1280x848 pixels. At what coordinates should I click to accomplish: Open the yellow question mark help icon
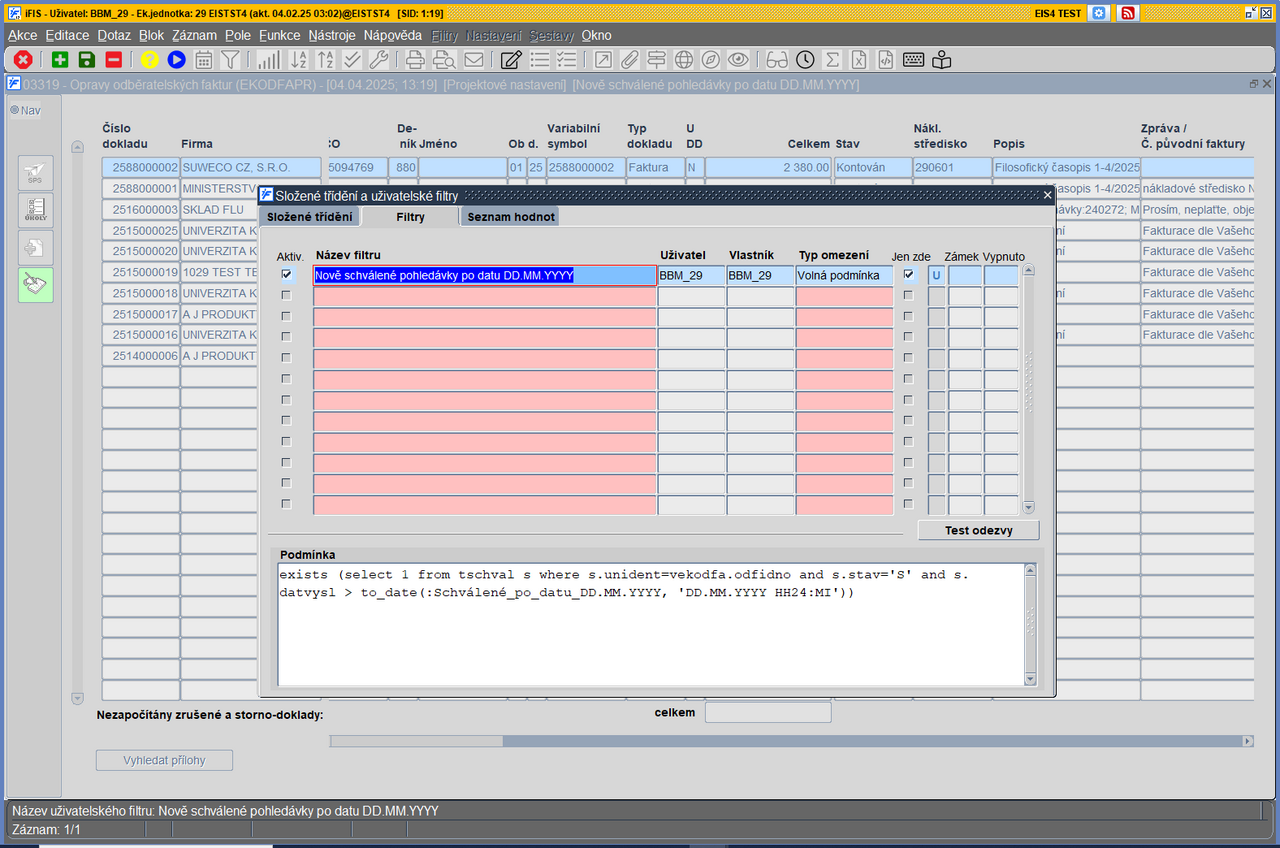[x=150, y=60]
